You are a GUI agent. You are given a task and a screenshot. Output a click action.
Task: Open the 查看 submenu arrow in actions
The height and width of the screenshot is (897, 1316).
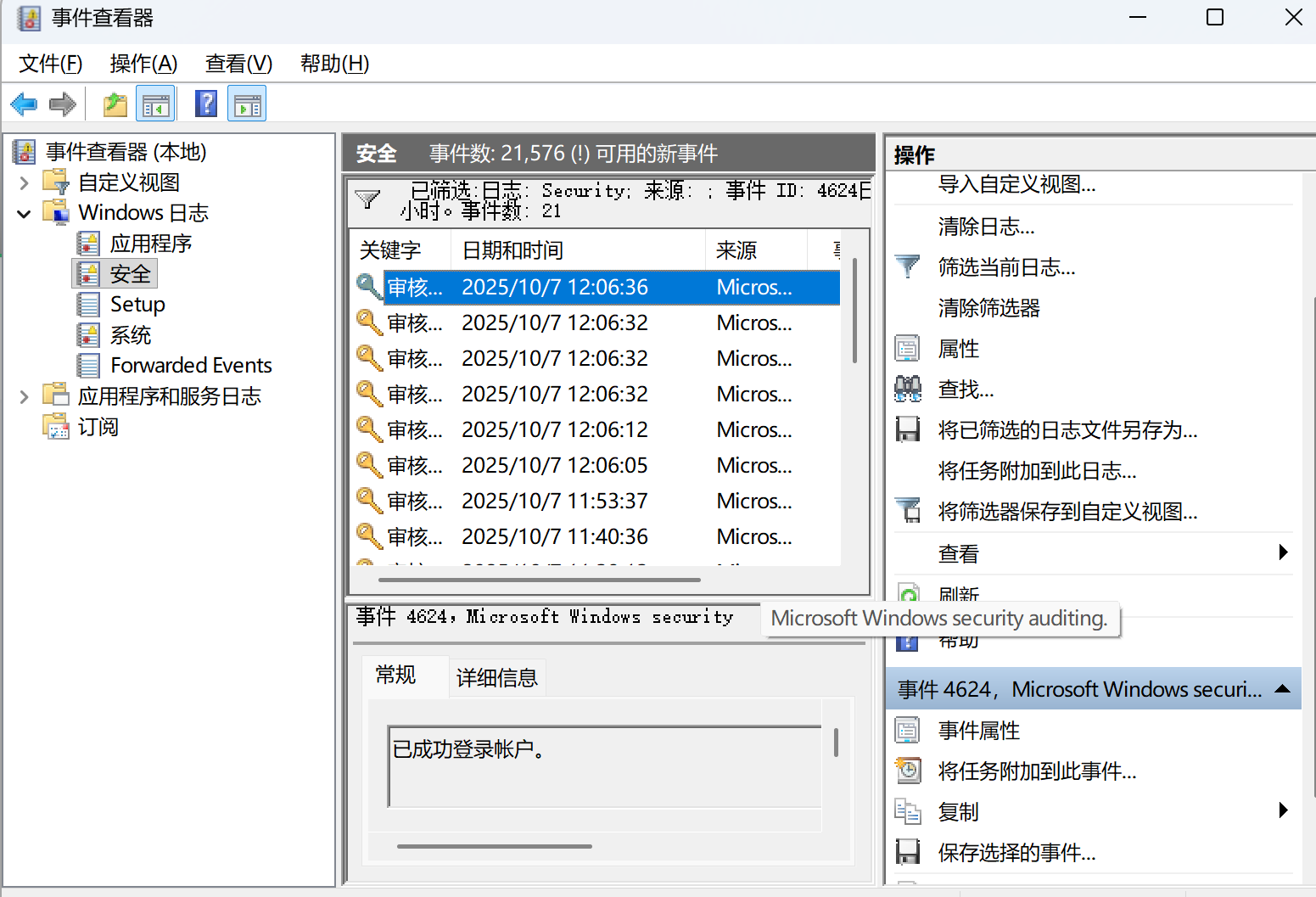1283,552
